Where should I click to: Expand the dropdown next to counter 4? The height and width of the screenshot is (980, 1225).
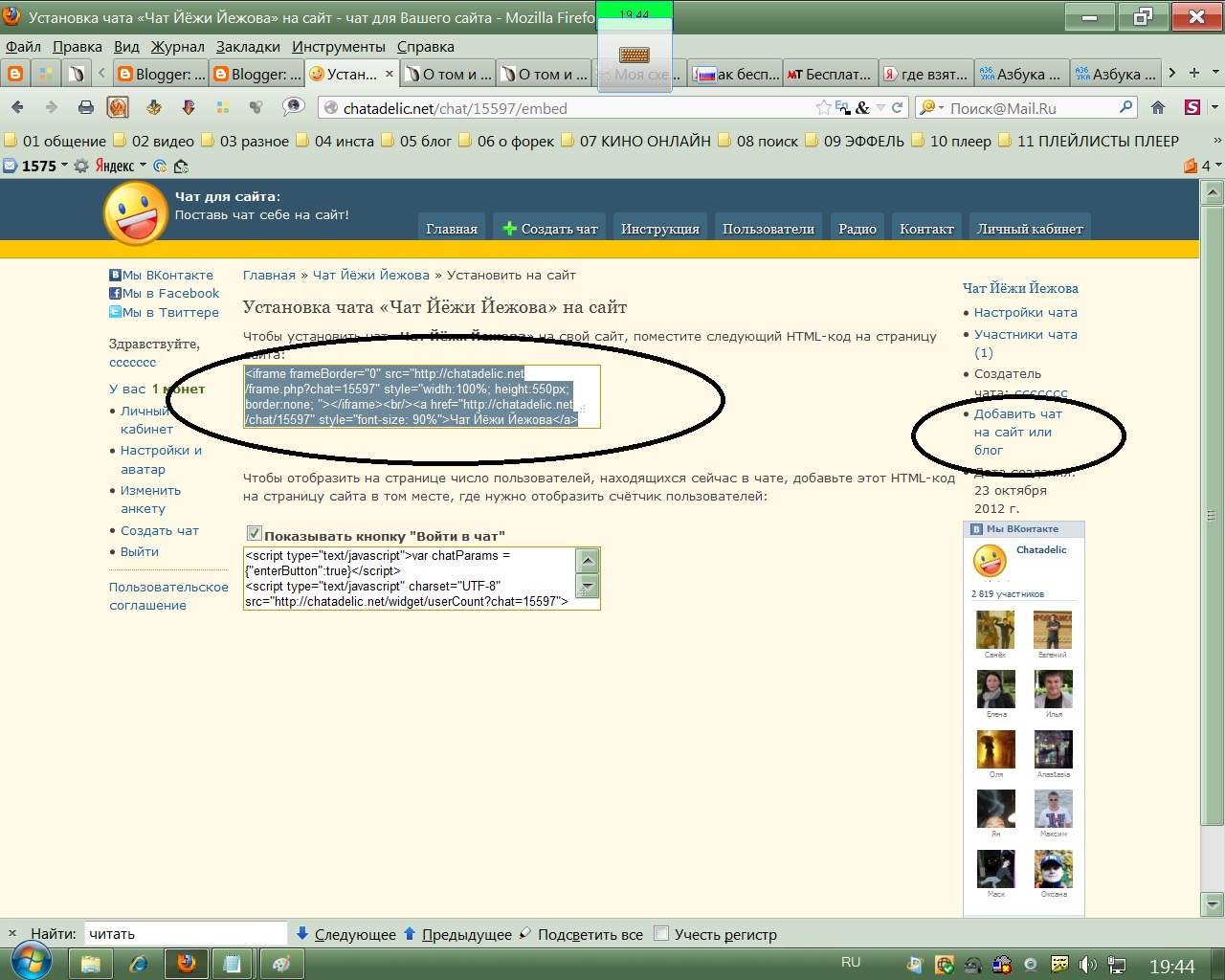point(1217,166)
